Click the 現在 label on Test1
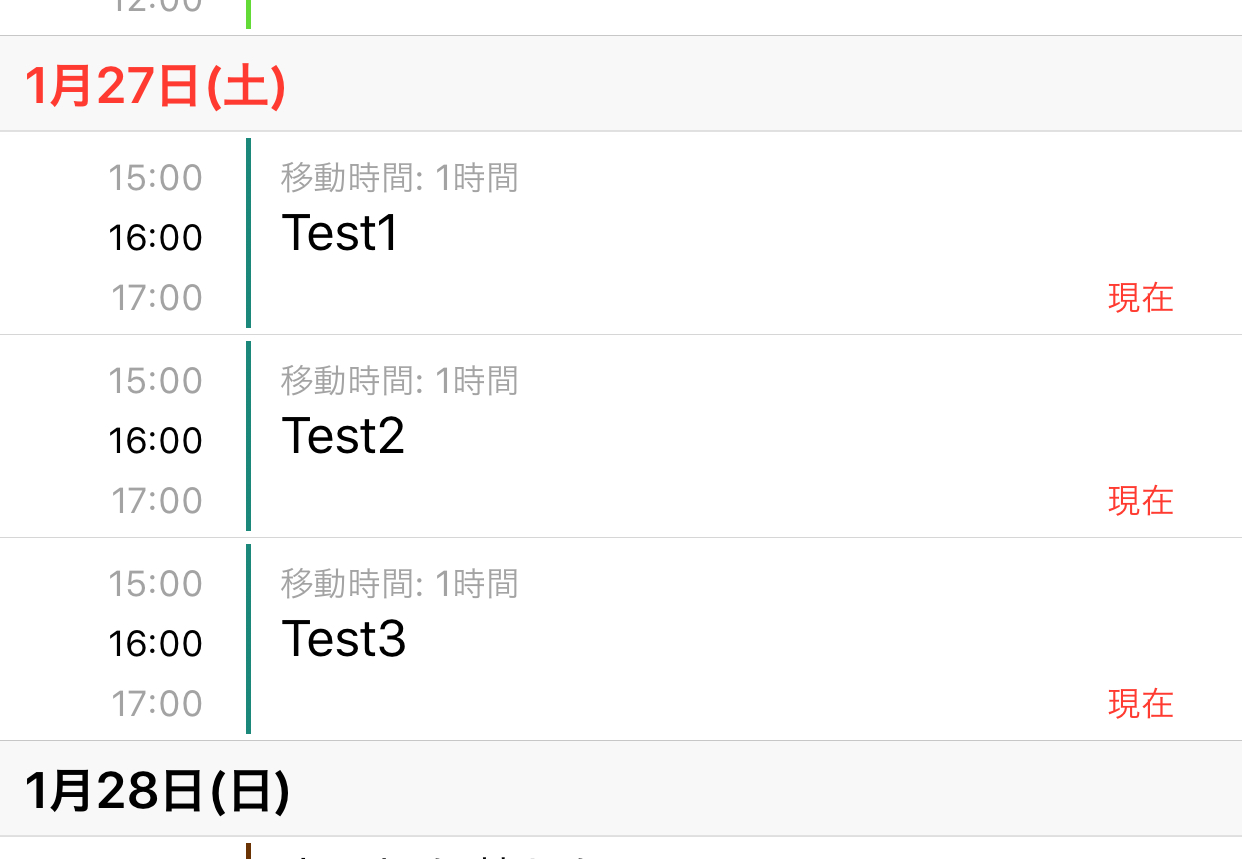Screen dimensions: 1242x859 1140,298
